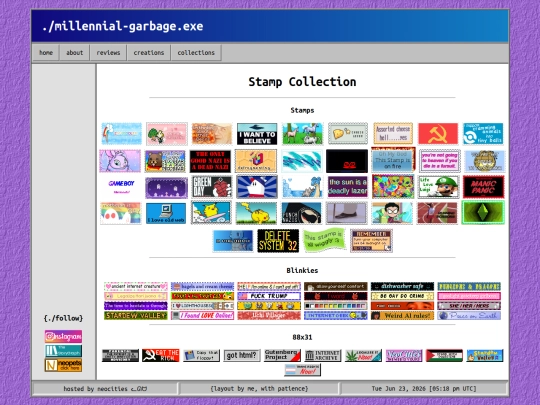Click the 'SHE / HER / HERS' blinkie

(x=469, y=305)
